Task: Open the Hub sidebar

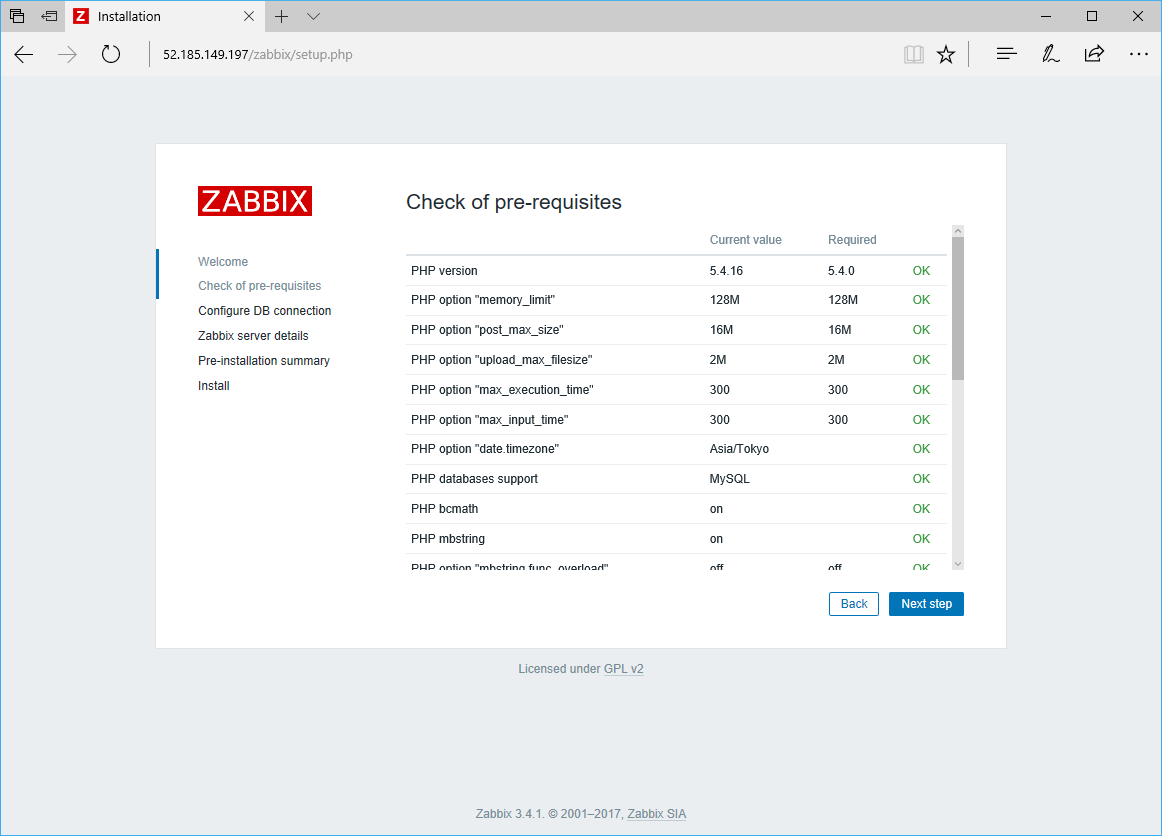Action: point(1006,54)
